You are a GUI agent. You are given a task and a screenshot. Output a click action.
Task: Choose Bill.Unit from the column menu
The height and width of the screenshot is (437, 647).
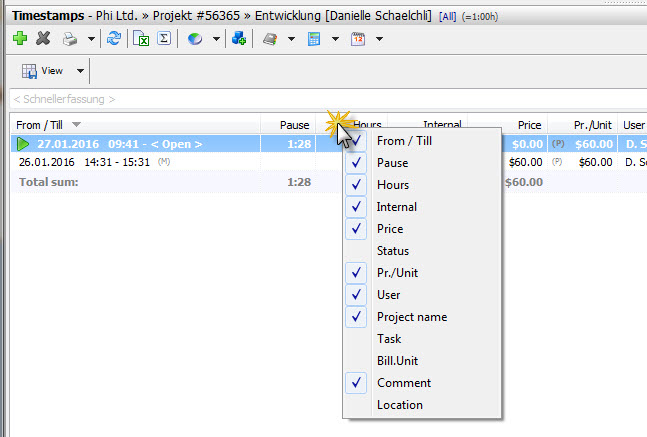click(x=399, y=361)
